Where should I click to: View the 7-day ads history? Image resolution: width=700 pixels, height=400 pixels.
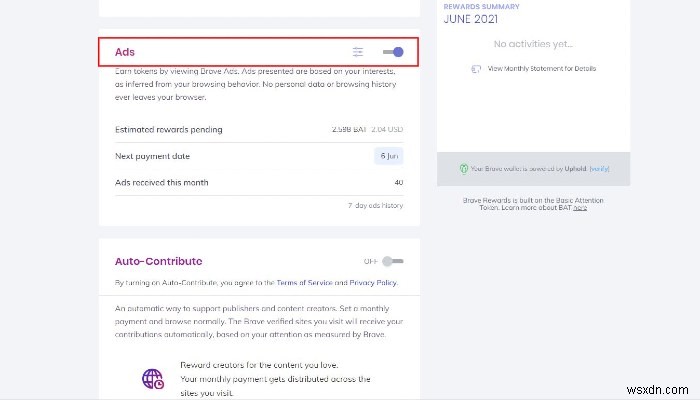375,205
